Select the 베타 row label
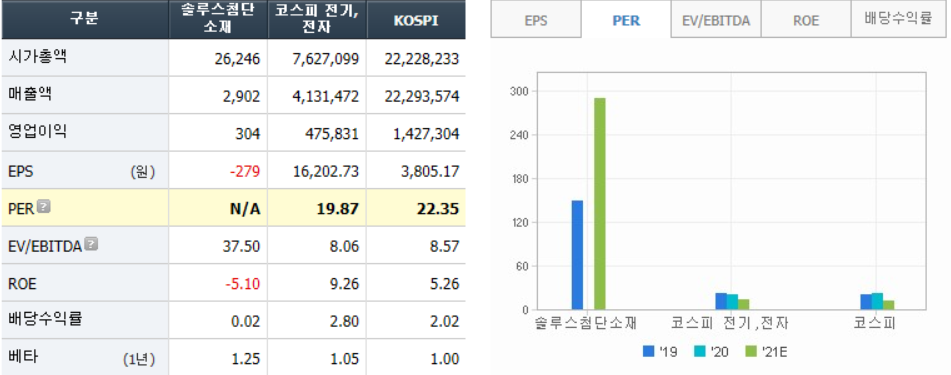This screenshot has width=951, height=375. (x=23, y=357)
